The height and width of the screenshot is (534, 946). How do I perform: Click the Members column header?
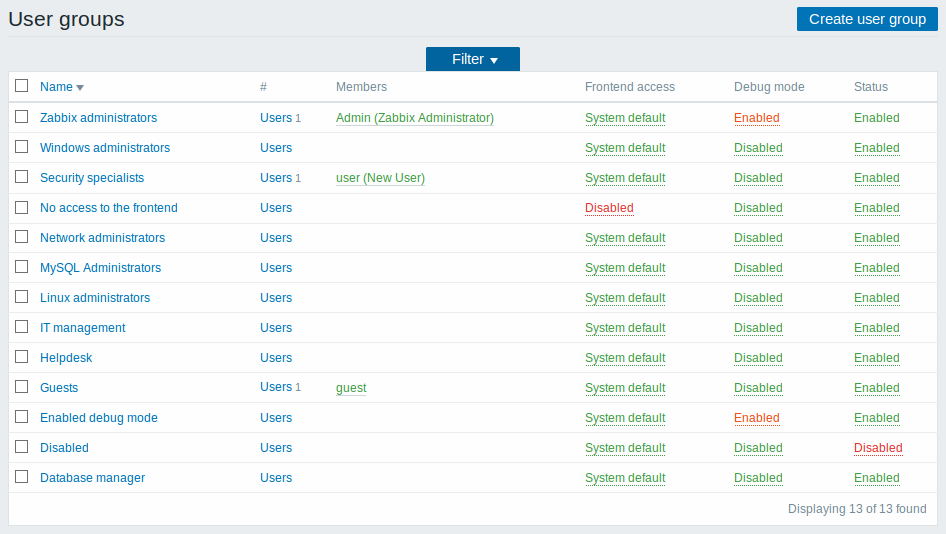(x=361, y=87)
